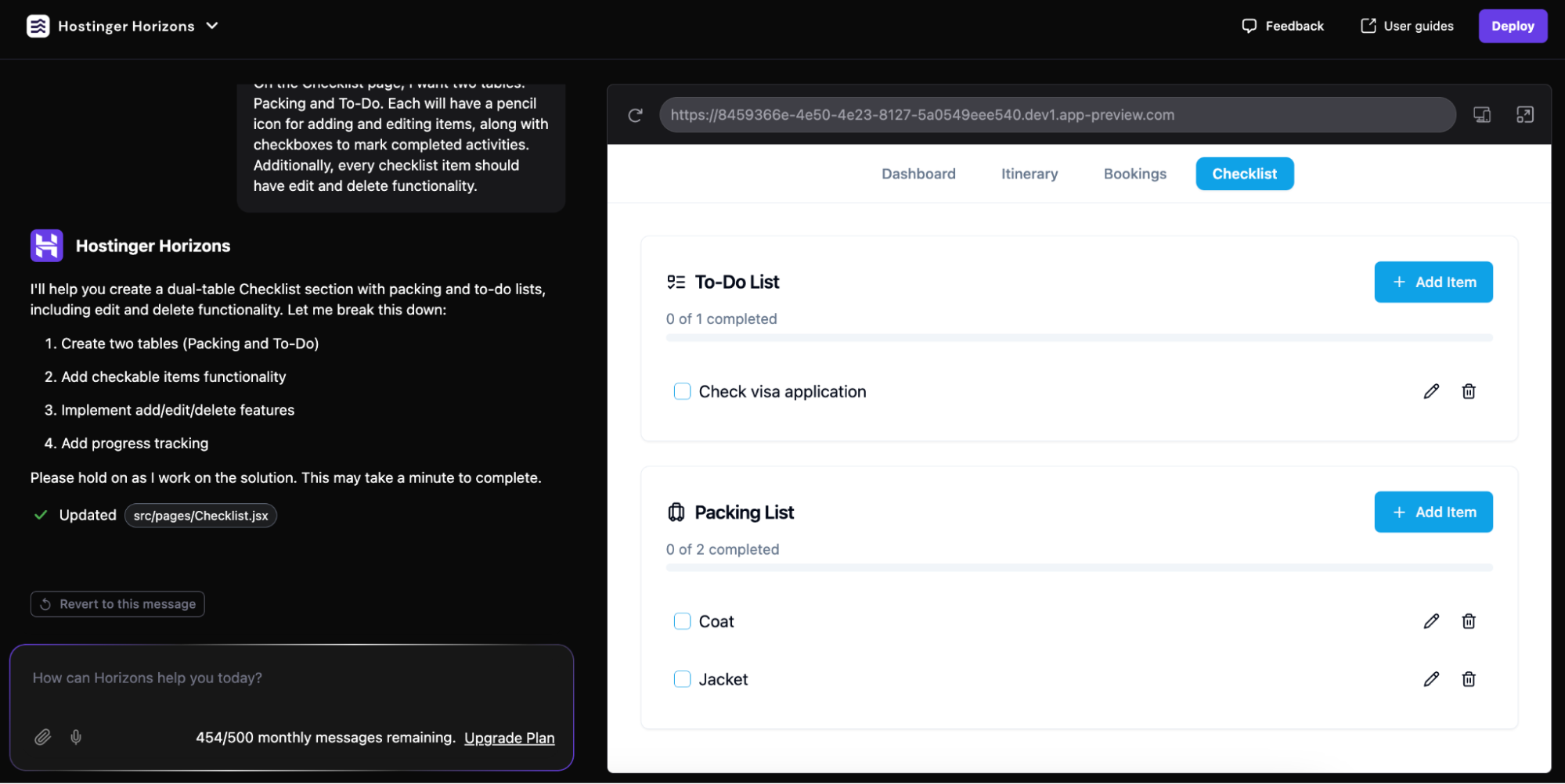The height and width of the screenshot is (784, 1565).
Task: Click the Deploy button
Action: pos(1512,26)
